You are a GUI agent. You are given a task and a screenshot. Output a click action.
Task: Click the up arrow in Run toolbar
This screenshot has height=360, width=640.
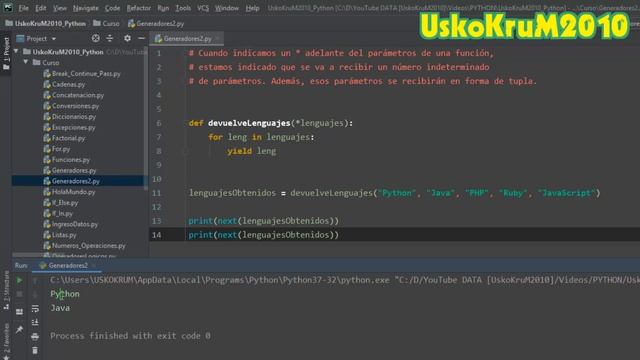[35, 280]
